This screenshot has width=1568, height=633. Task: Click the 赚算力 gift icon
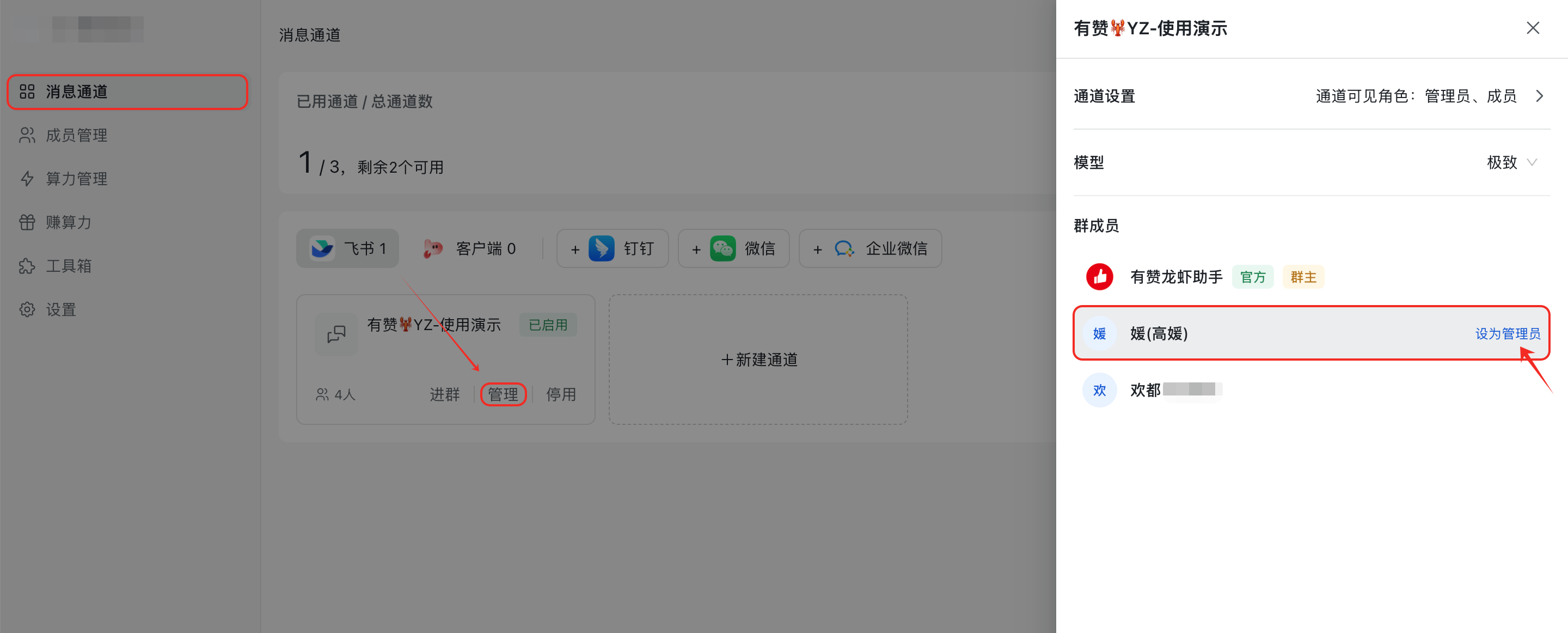coord(27,222)
